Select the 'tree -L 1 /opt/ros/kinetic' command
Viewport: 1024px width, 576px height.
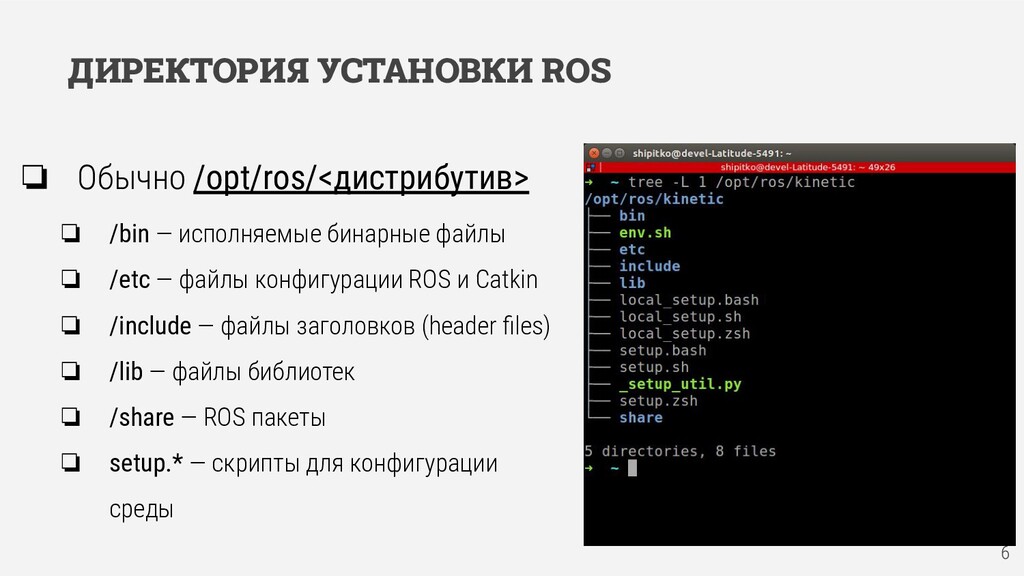[x=741, y=182]
